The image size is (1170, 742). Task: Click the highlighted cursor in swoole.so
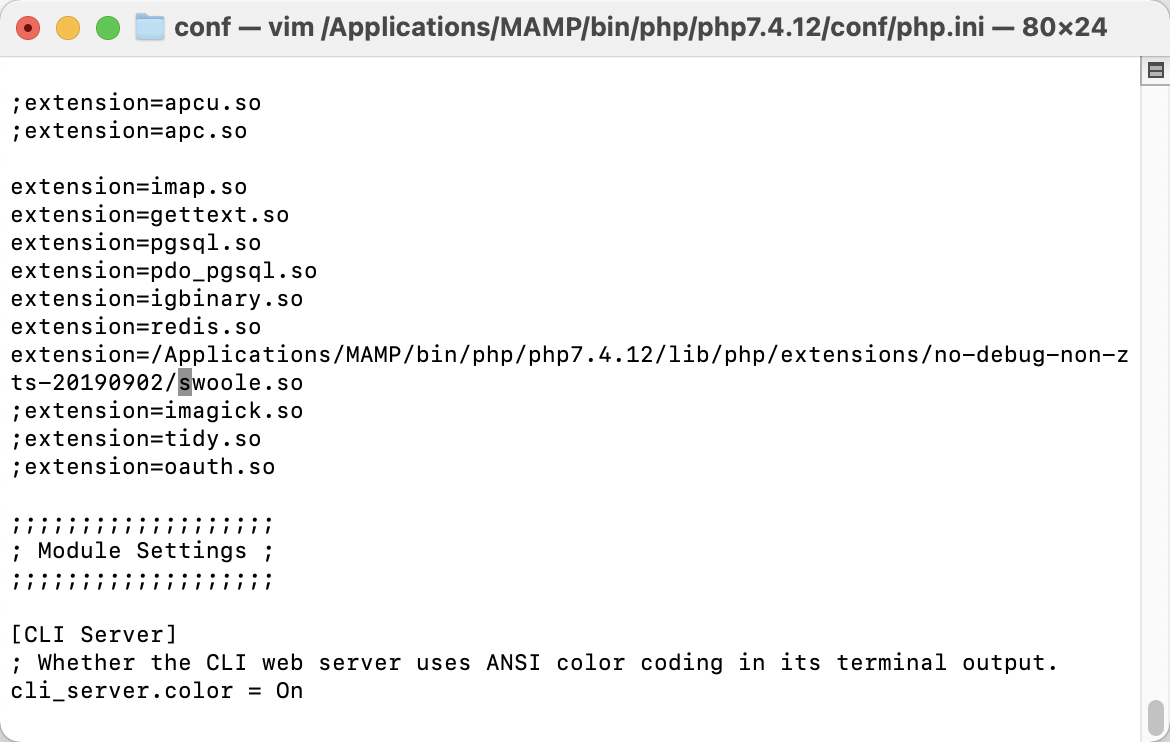point(185,383)
